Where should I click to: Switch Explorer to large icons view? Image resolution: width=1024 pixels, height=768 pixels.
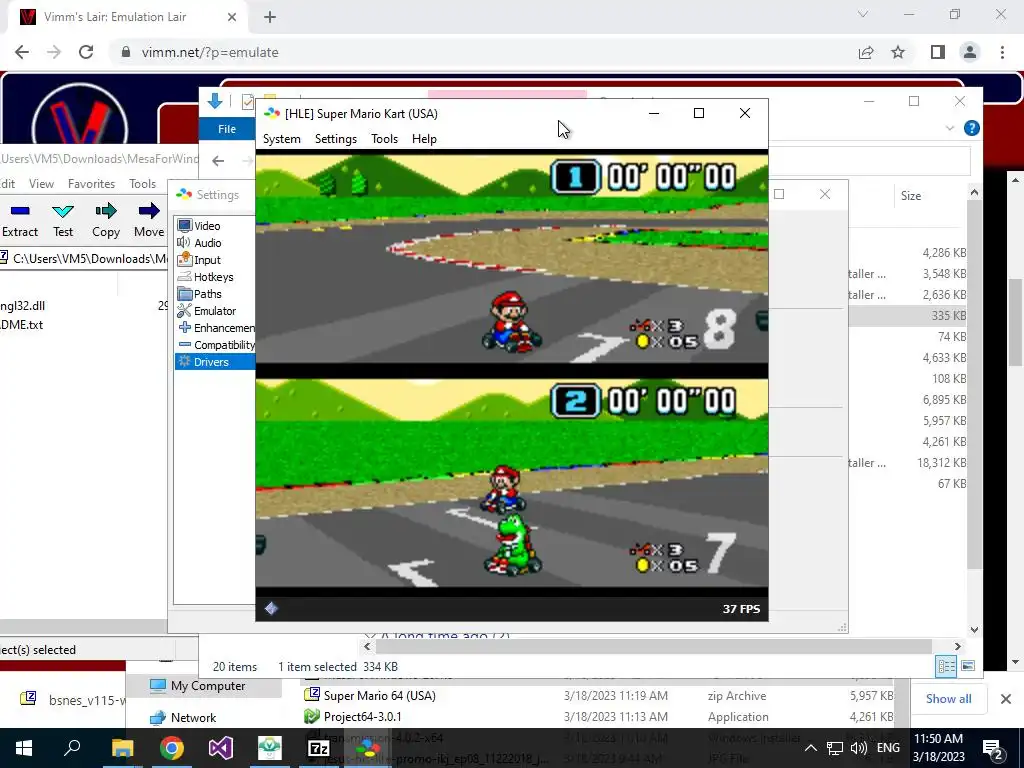pos(968,666)
